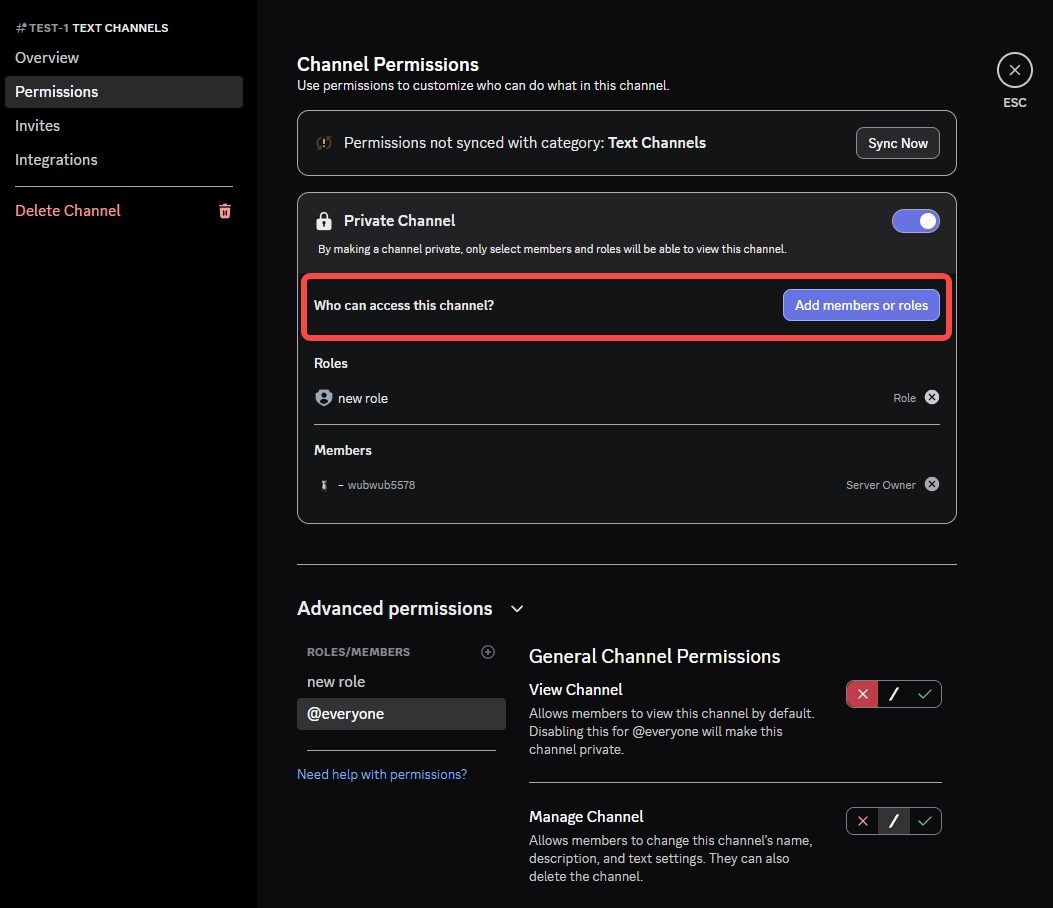Click the warning icon in sync banner
This screenshot has width=1053, height=908.
324,142
